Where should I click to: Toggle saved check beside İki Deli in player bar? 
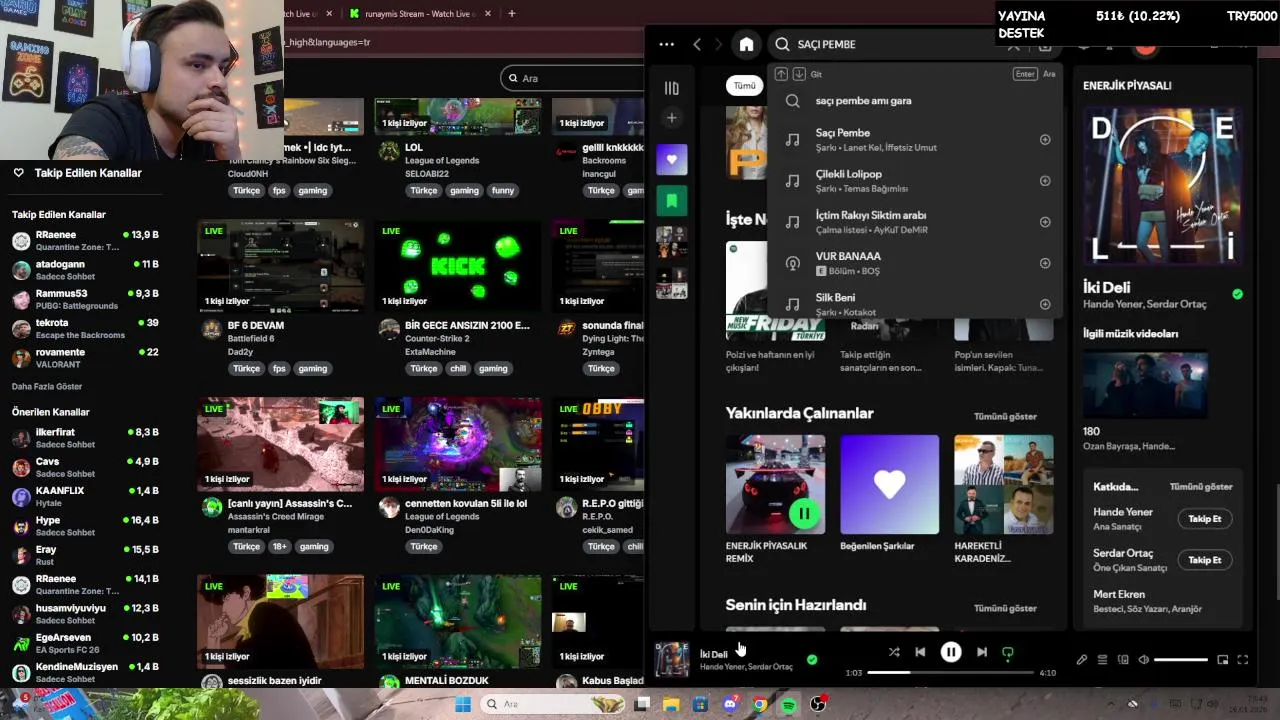coord(812,660)
